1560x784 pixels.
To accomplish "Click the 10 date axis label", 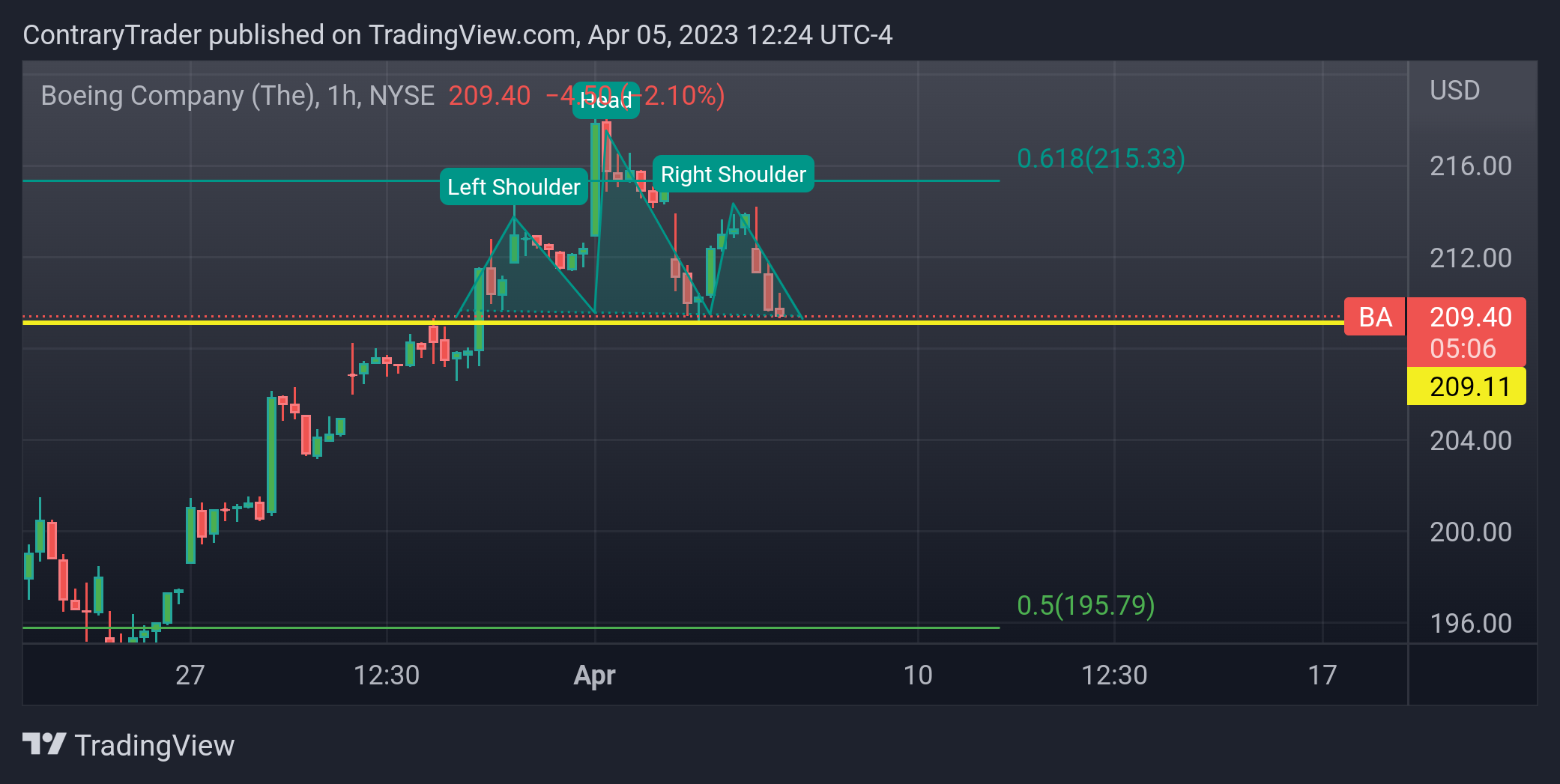I will pos(918,675).
